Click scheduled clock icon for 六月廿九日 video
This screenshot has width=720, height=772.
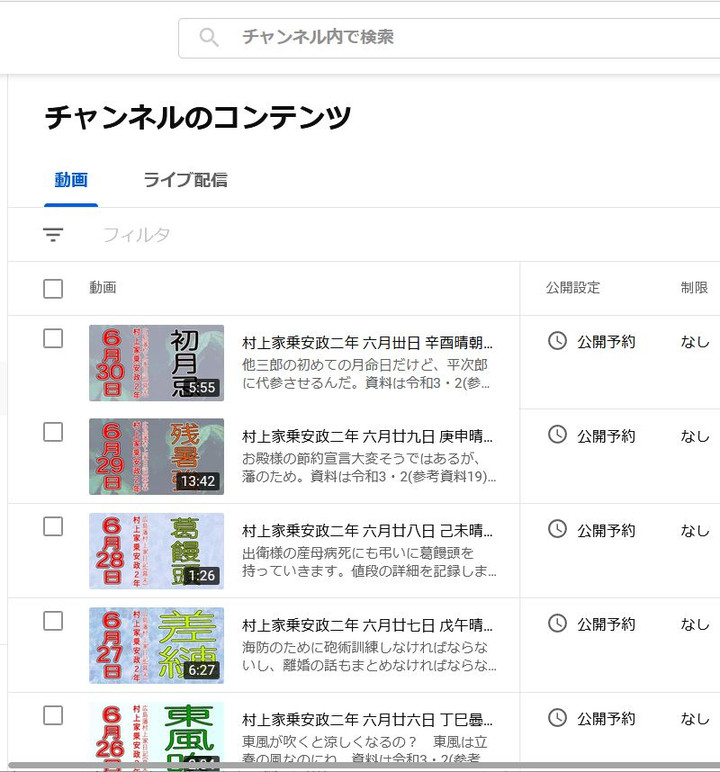tap(557, 435)
